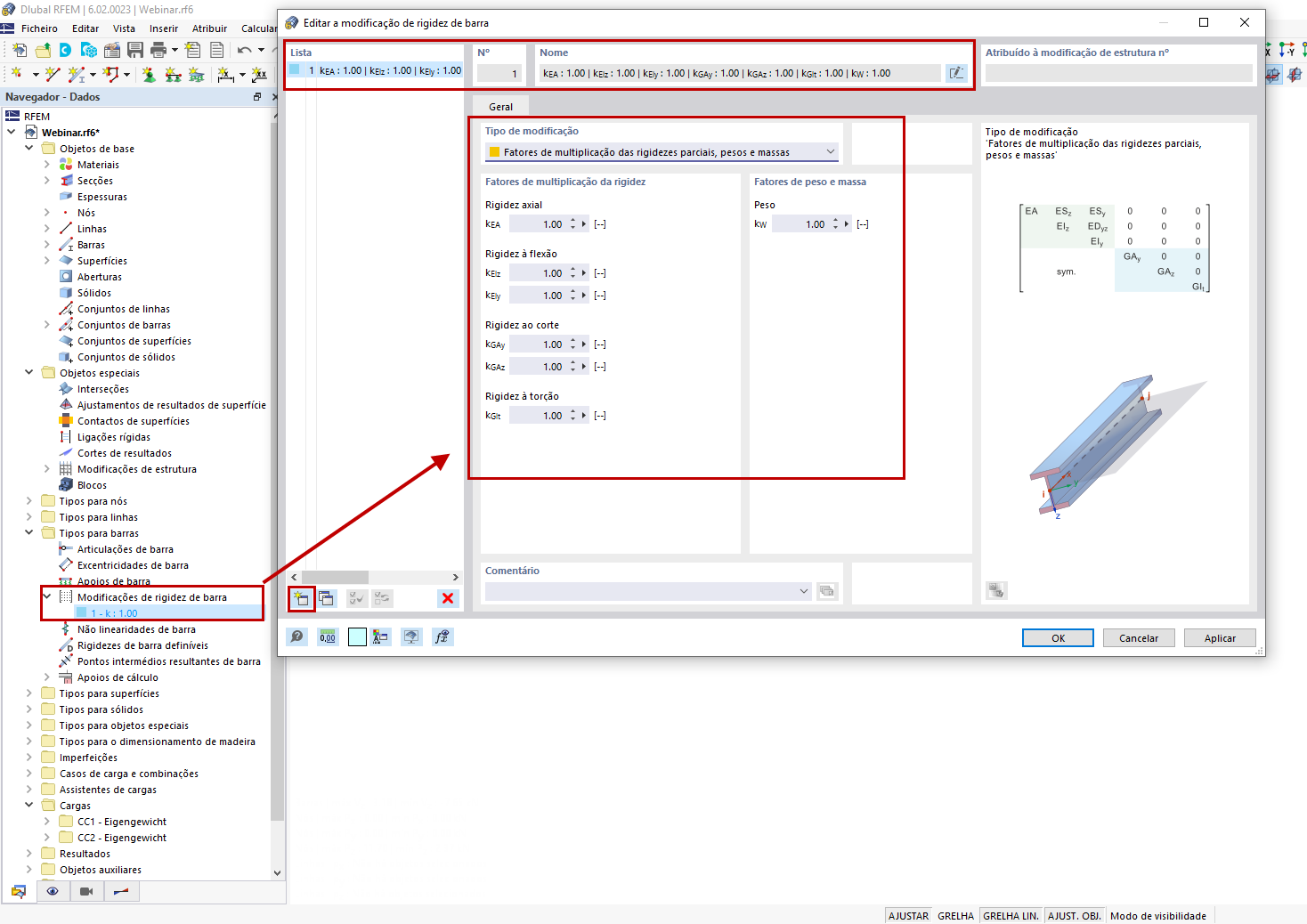Screen dimensions: 1307x924
Task: Select the light blue color swatch
Action: (356, 636)
